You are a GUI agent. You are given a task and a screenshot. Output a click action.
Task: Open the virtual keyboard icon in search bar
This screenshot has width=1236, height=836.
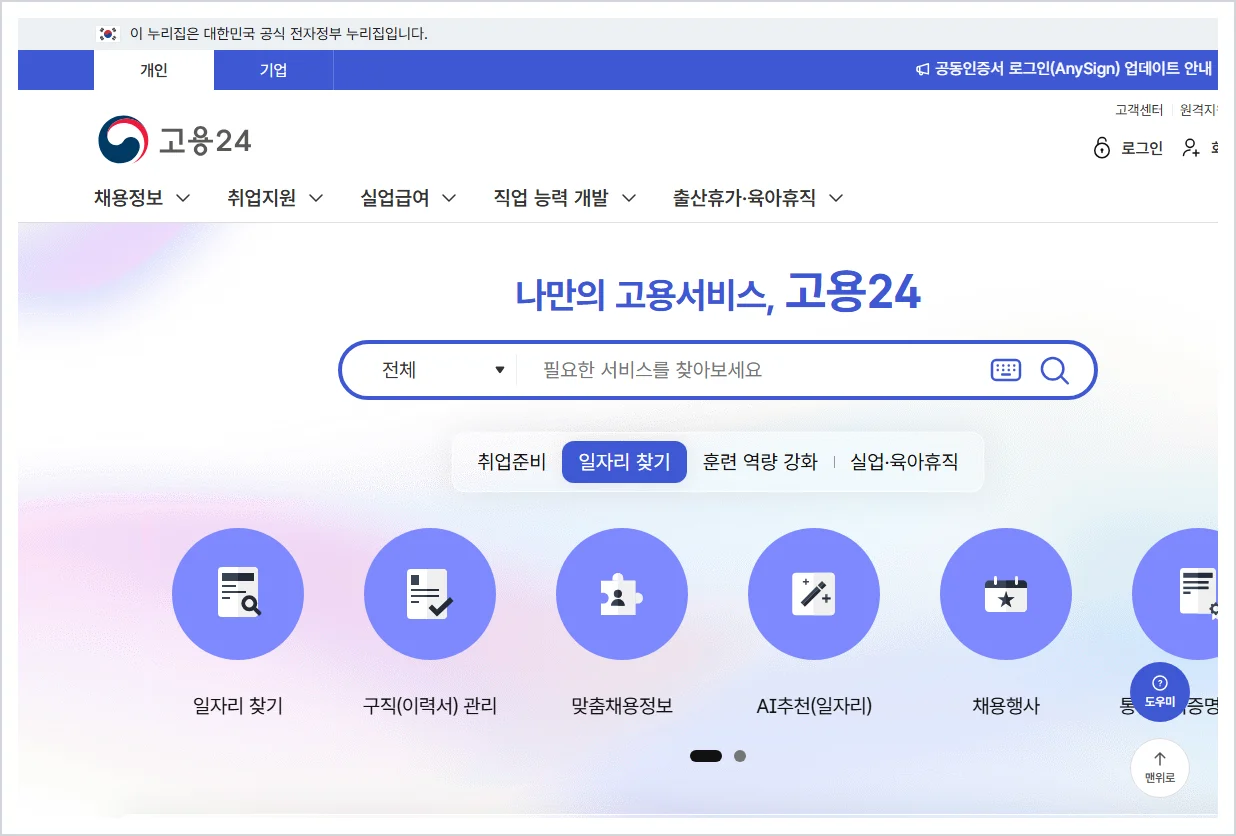coord(1006,370)
